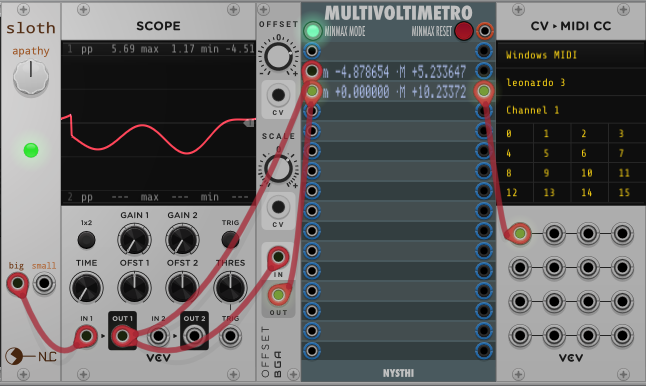Viewport: 646px width, 386px height.
Task: Toggle the MINMAX MODE green button
Action: (312, 31)
